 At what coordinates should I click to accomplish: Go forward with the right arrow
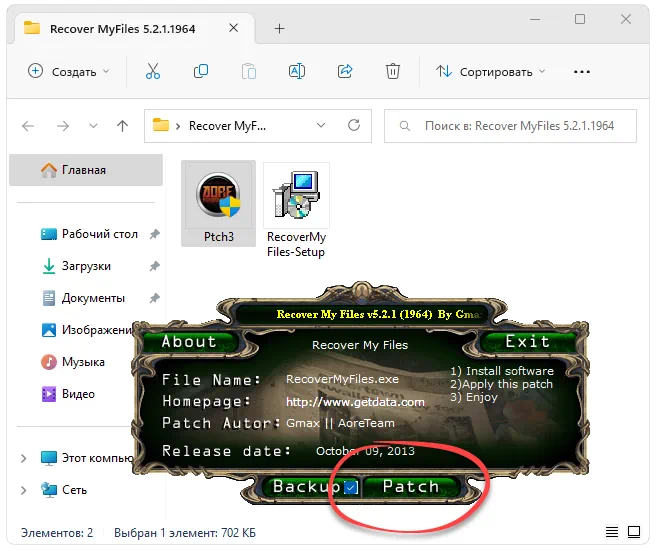pyautogui.click(x=63, y=126)
